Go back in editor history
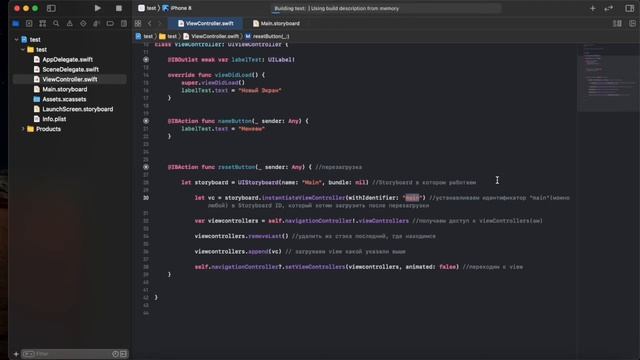The image size is (640, 360). pyautogui.click(x=150, y=24)
